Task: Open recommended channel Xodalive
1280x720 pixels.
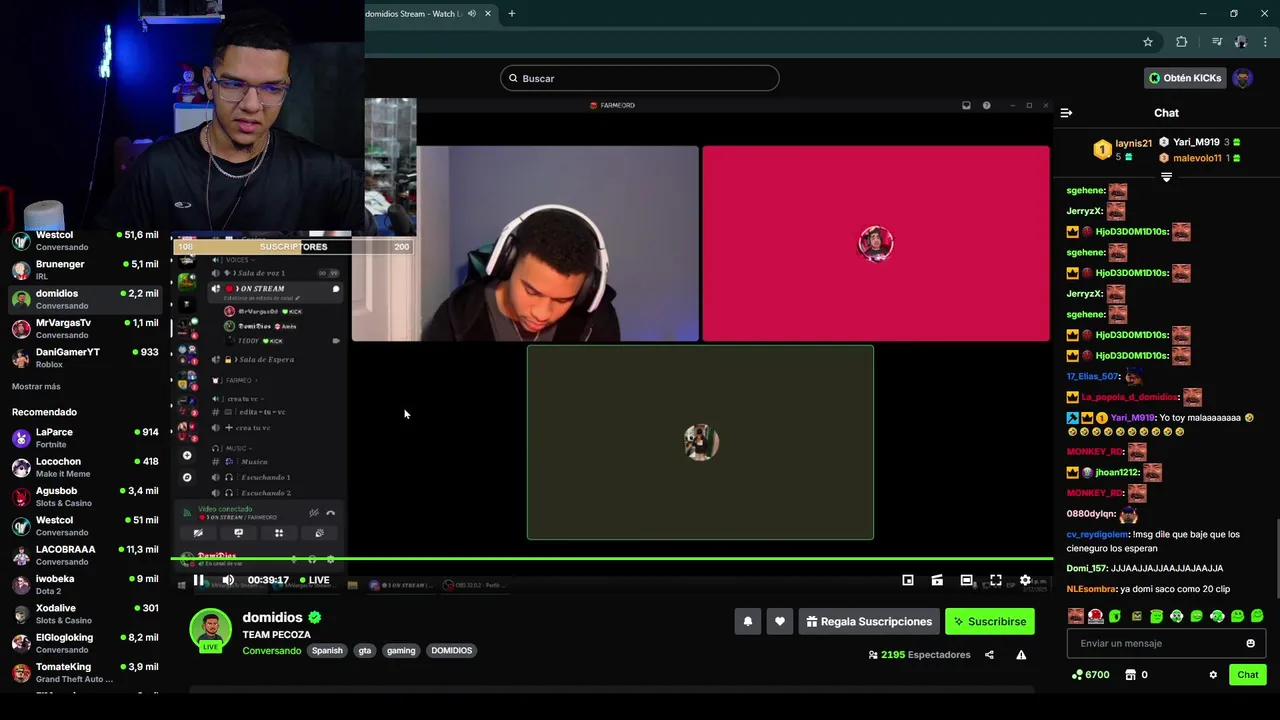Action: [x=85, y=613]
